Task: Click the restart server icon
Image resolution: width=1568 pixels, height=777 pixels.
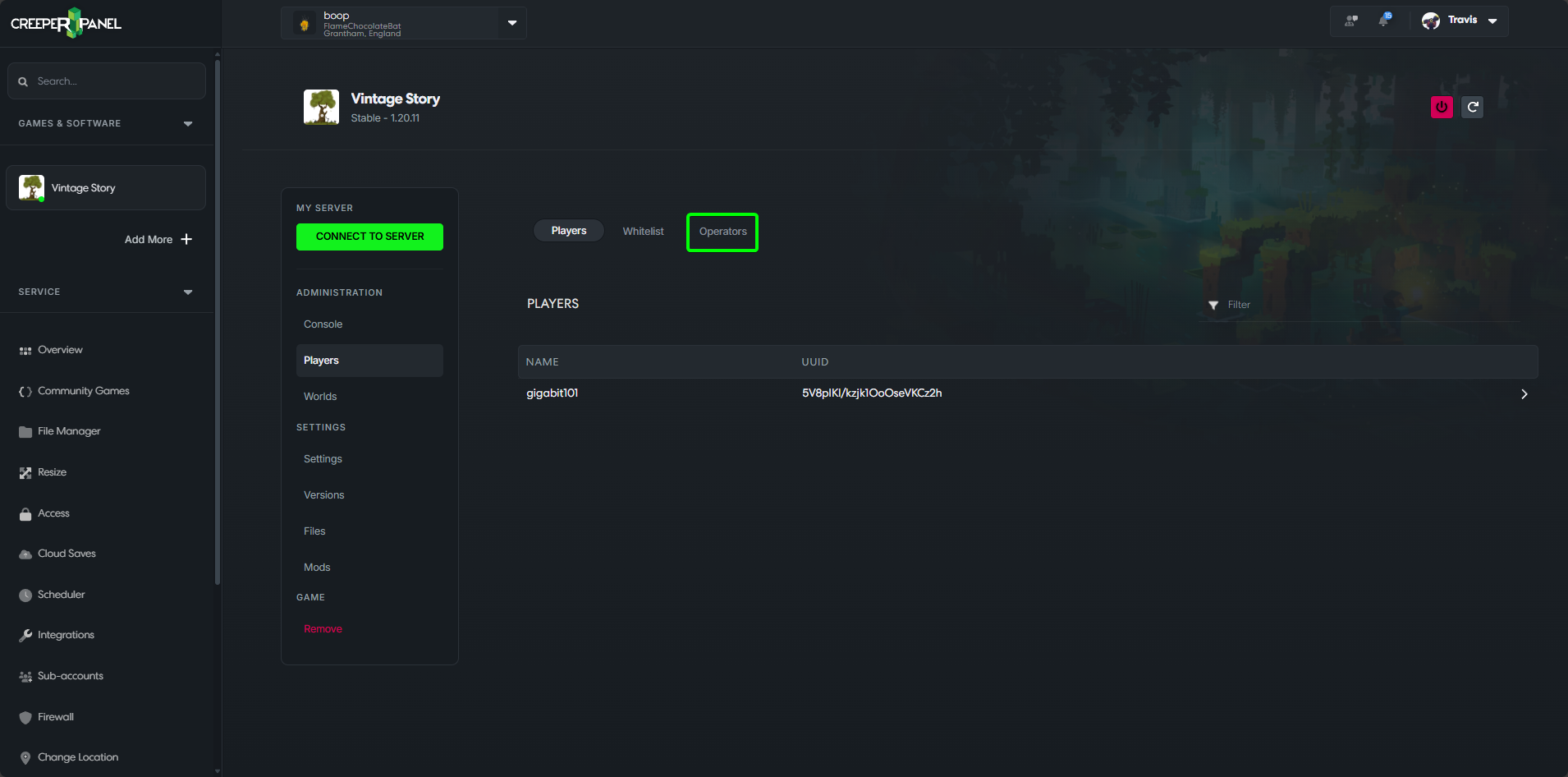Action: pyautogui.click(x=1473, y=107)
